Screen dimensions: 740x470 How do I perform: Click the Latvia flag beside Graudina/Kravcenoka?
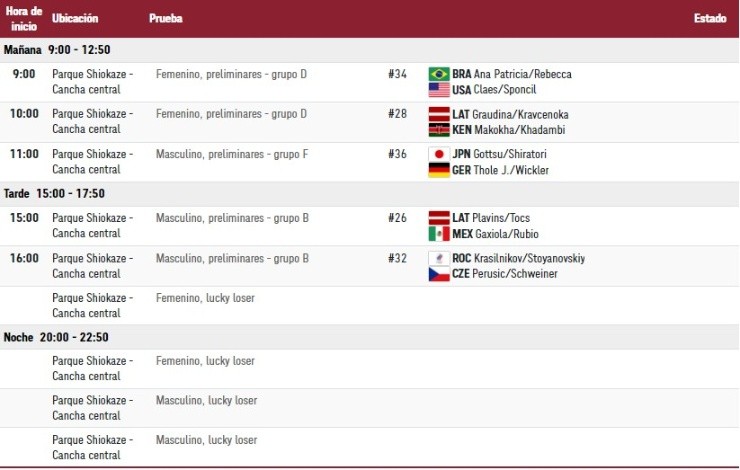pyautogui.click(x=439, y=114)
